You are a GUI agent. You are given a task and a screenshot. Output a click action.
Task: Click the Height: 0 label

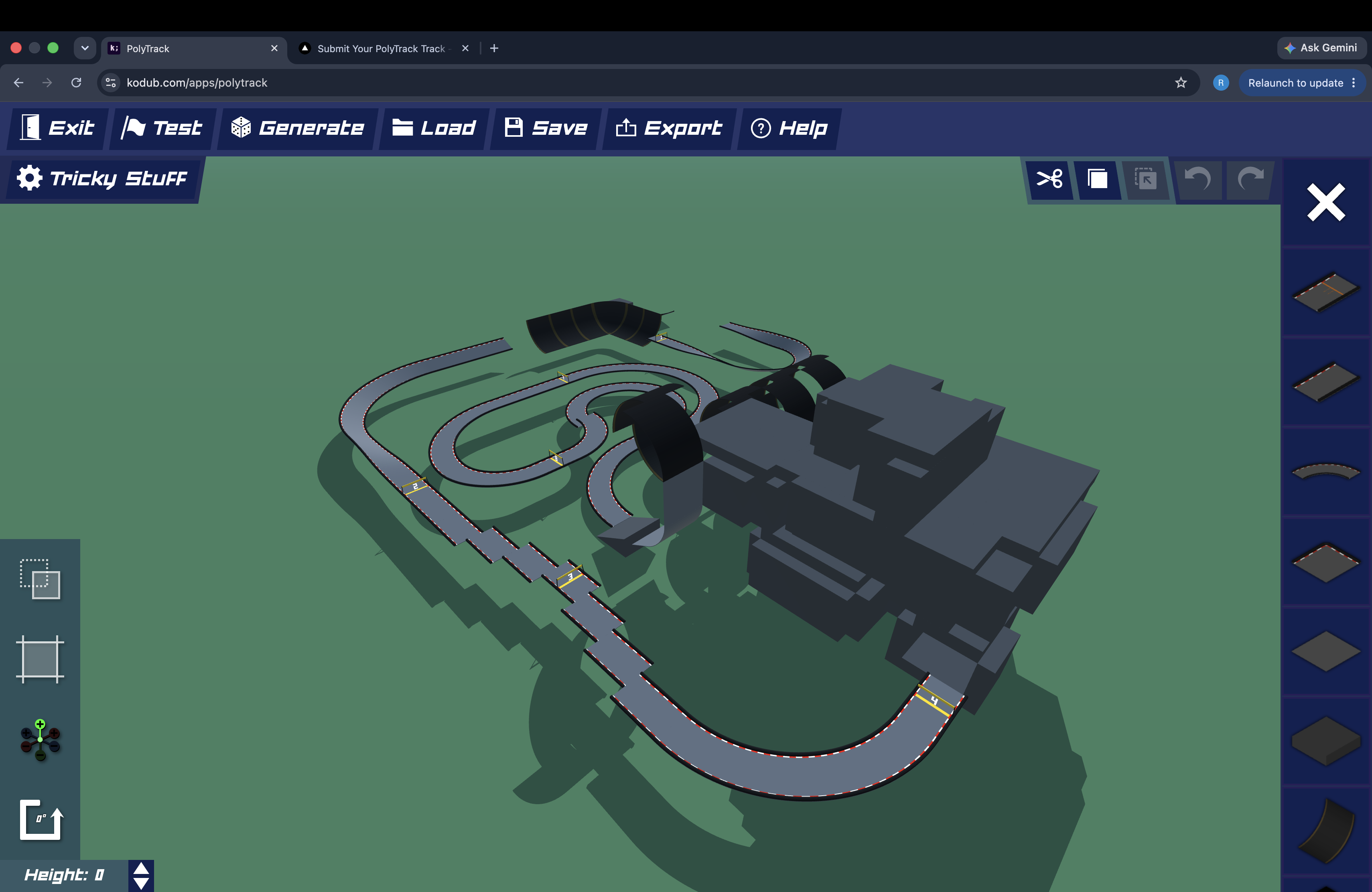pyautogui.click(x=64, y=875)
